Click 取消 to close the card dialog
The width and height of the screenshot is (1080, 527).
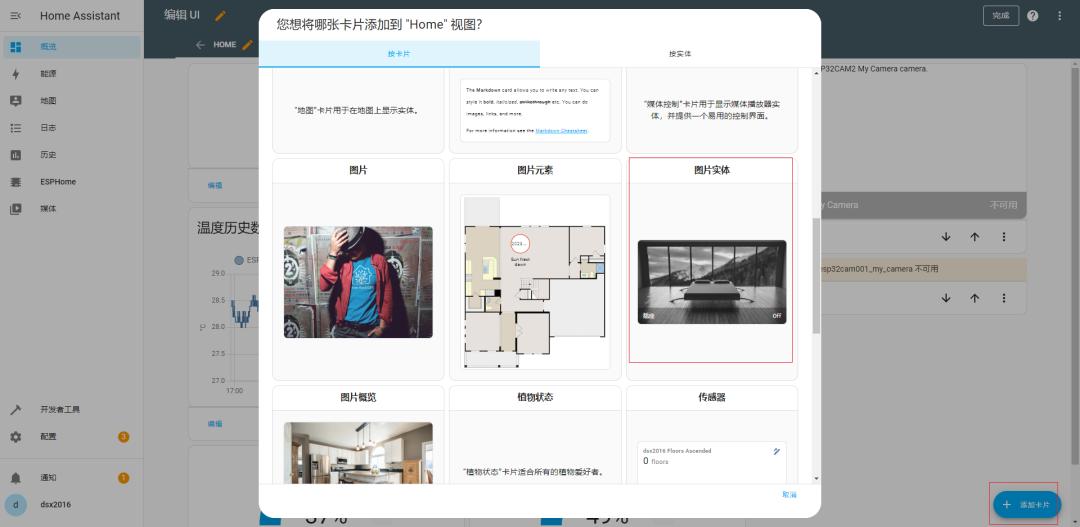coord(789,495)
